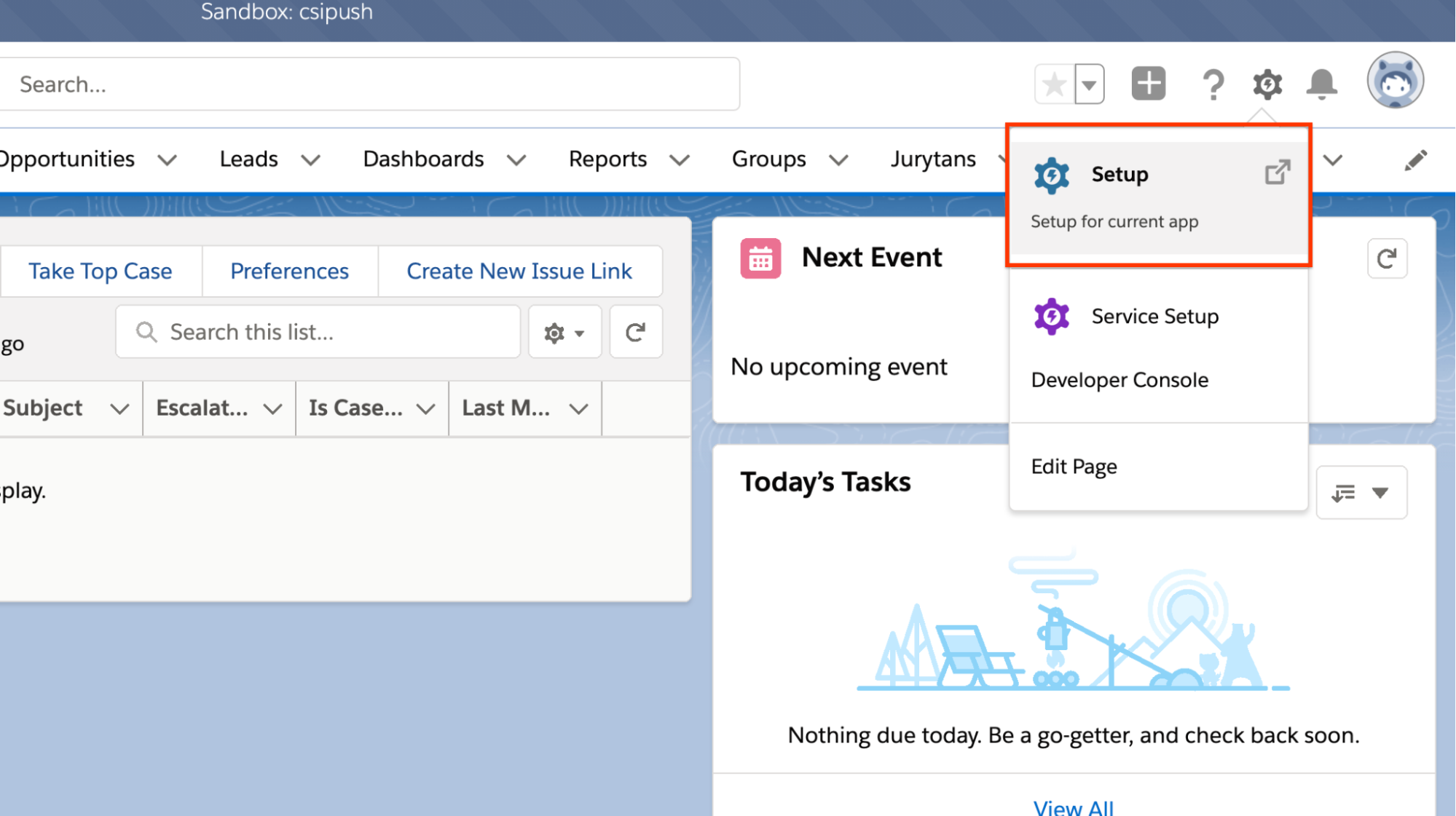Select Edit Page from settings menu
The width and height of the screenshot is (1456, 816).
coord(1076,466)
